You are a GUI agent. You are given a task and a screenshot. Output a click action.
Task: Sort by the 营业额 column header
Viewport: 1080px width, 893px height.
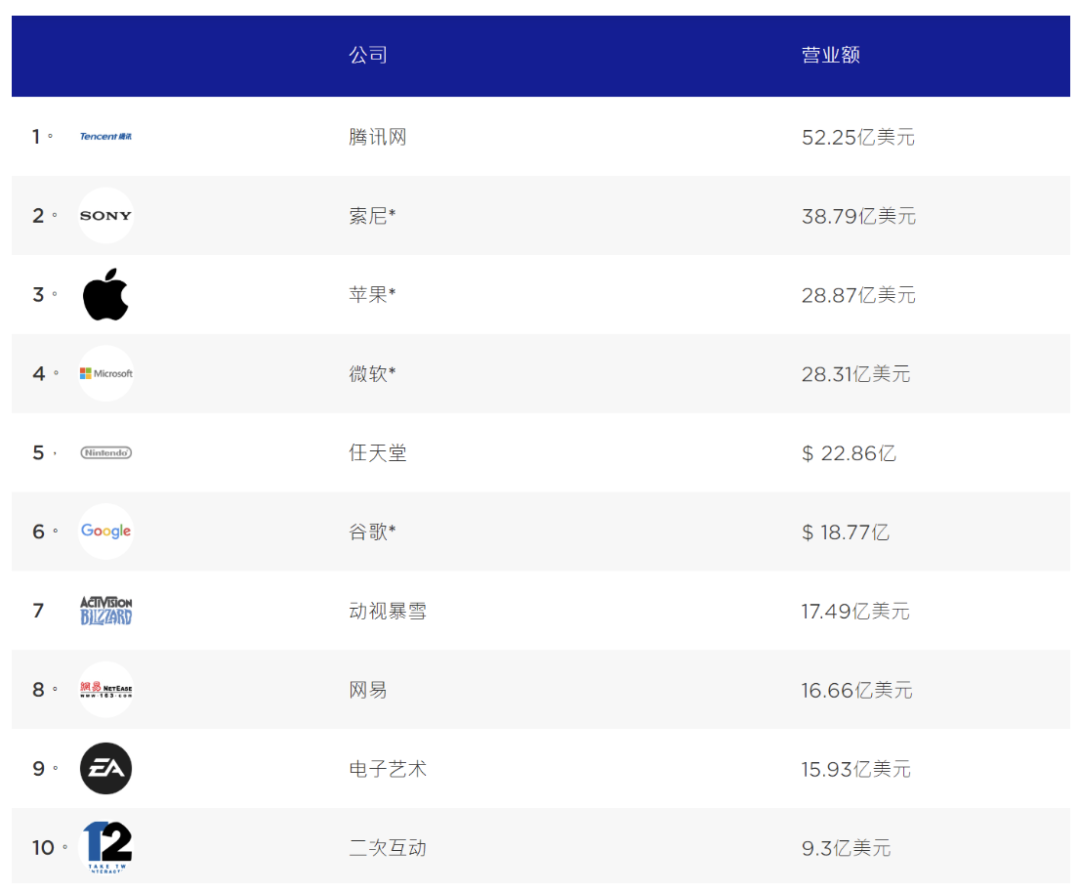coord(830,55)
